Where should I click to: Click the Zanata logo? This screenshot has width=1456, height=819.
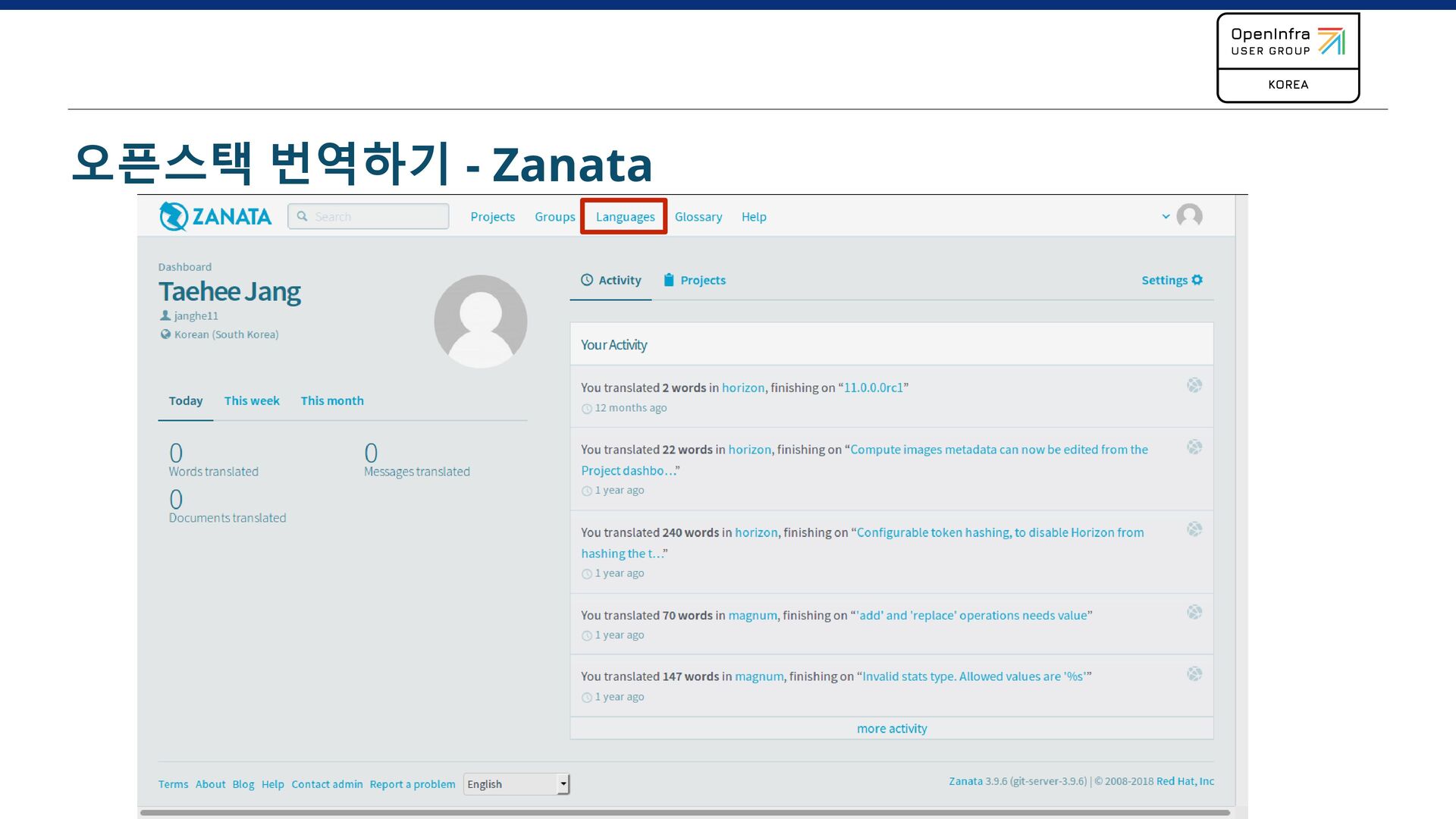215,216
